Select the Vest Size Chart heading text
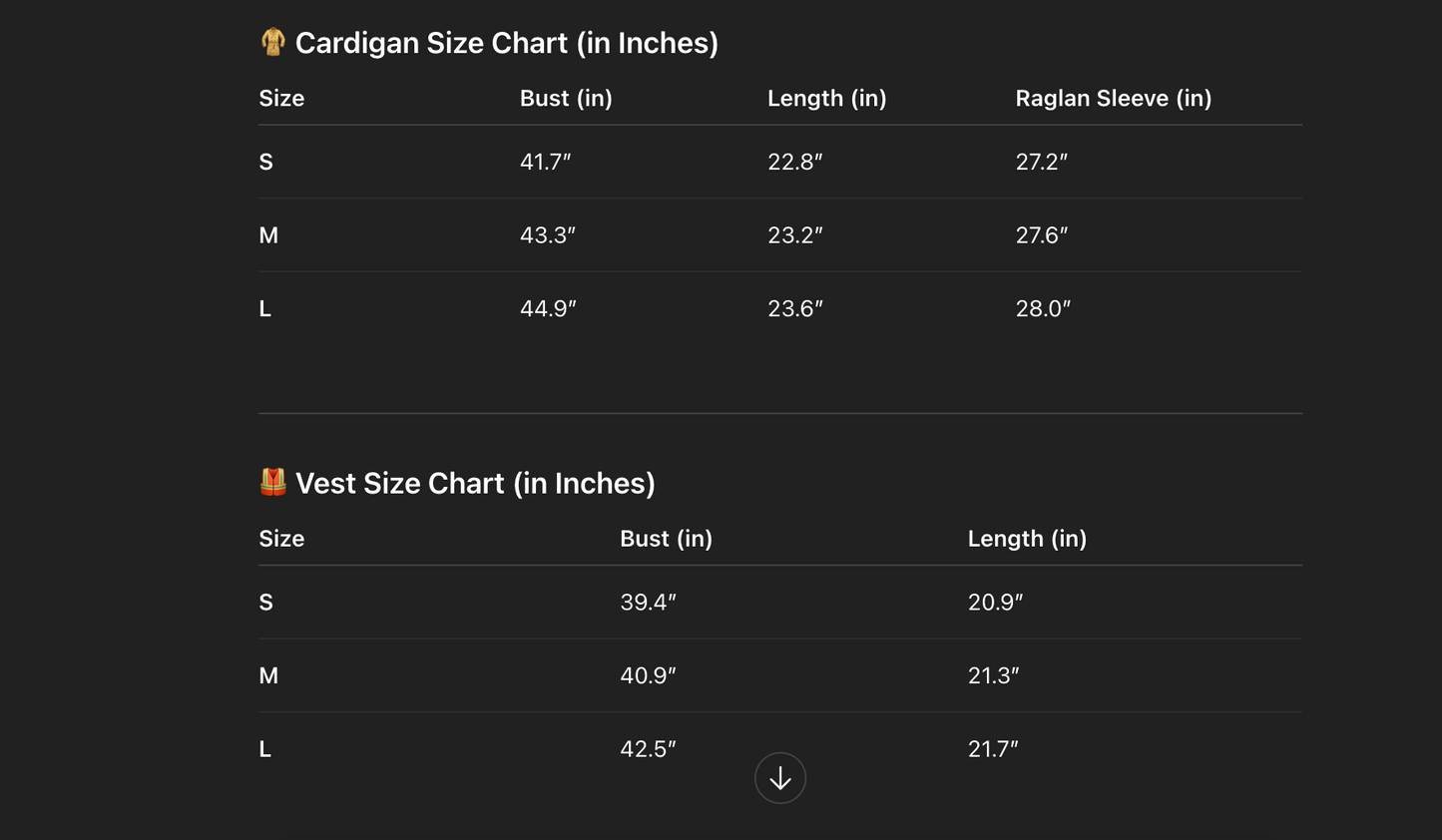The width and height of the screenshot is (1442, 840). pyautogui.click(x=475, y=483)
